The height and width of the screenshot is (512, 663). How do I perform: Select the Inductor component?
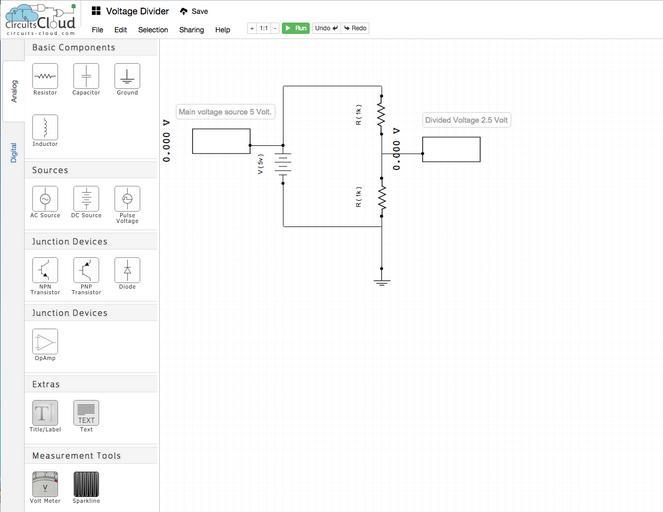point(45,127)
